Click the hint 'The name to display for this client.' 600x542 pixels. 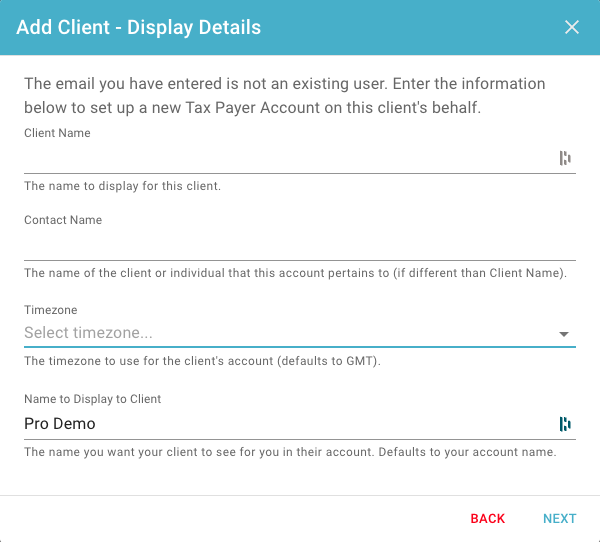point(122,186)
